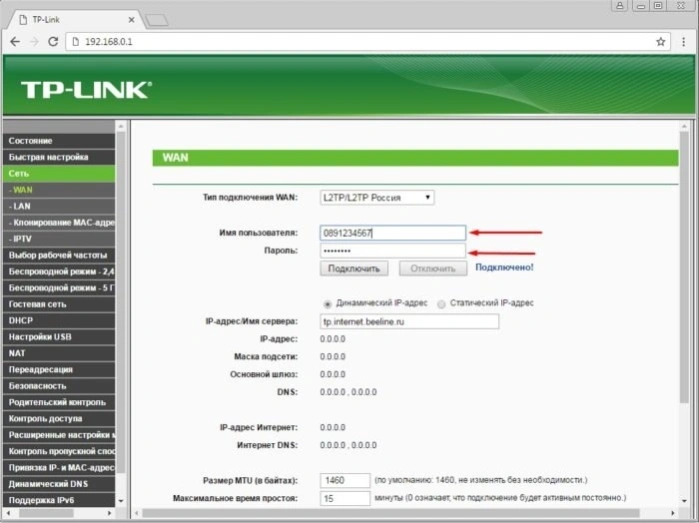Open Контроль доступа menu item
This screenshot has width=699, height=523.
[x=59, y=419]
